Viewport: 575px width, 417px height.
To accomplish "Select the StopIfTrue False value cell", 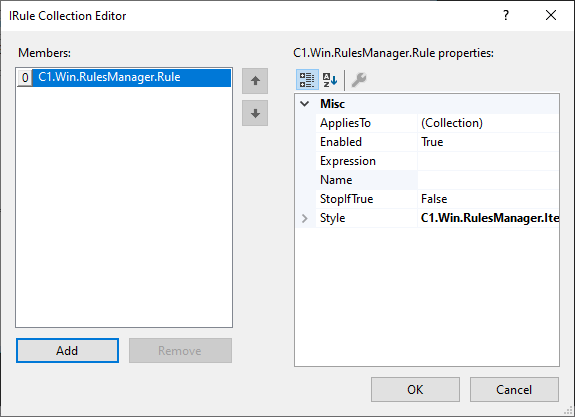I will coord(488,199).
